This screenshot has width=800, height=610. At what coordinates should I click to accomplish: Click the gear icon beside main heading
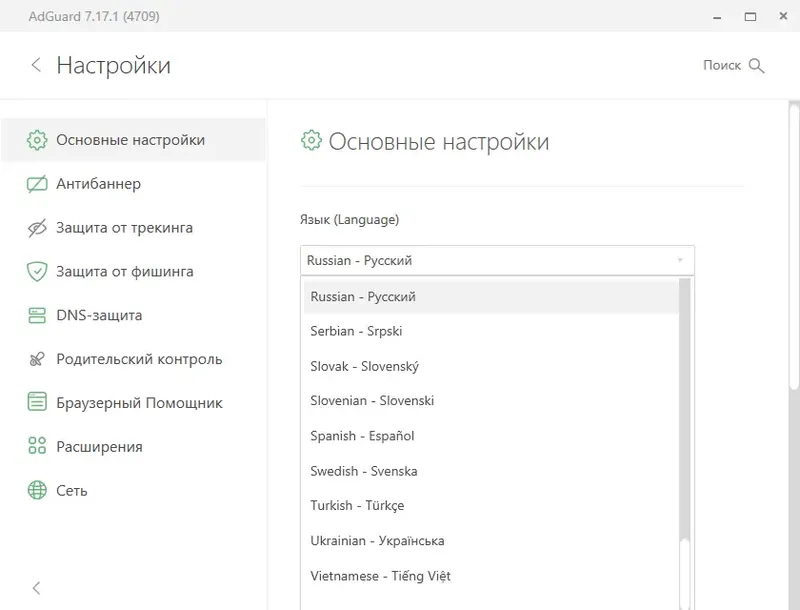pos(311,140)
